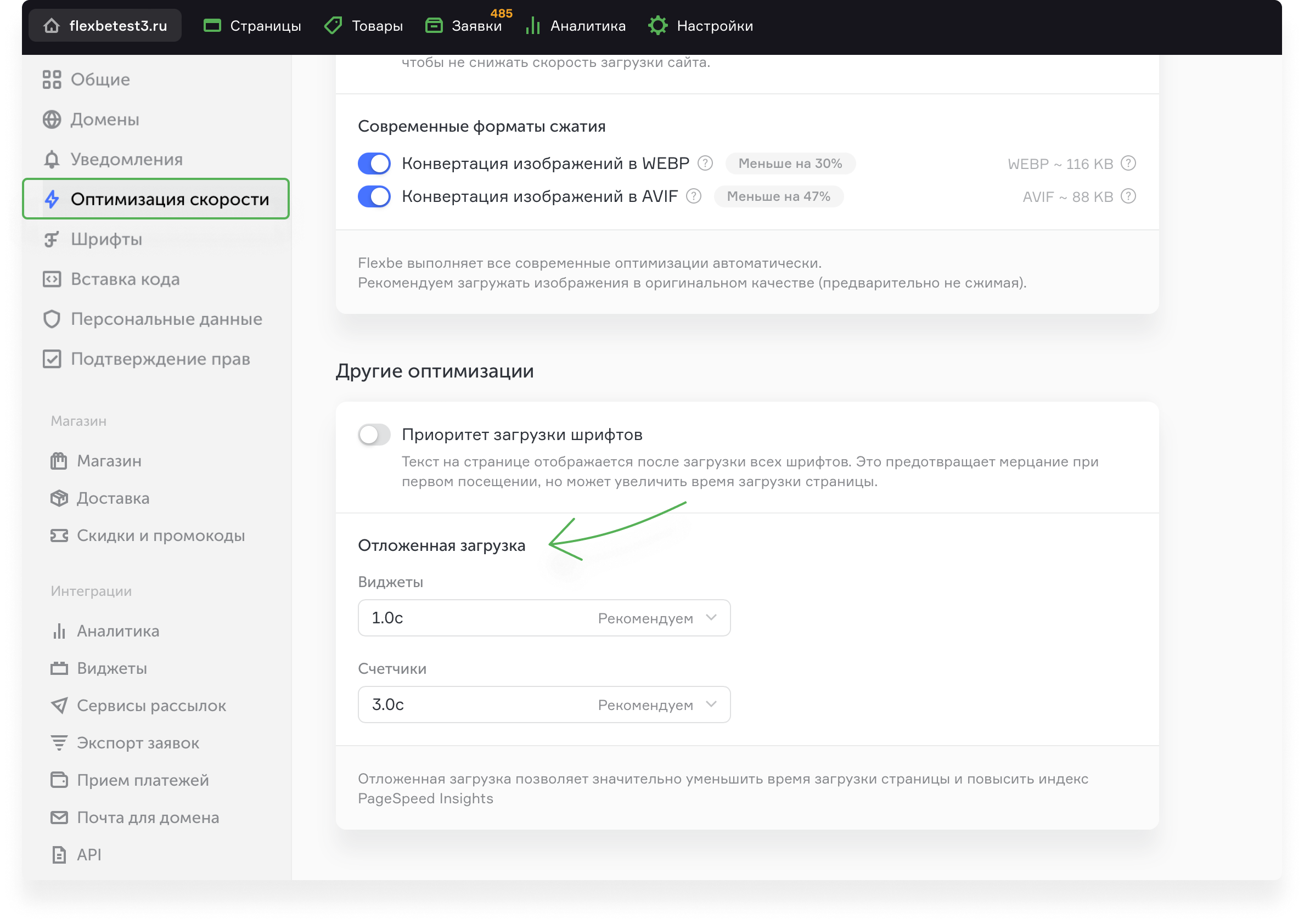The image size is (1304, 924).
Task: Click the Другие оптимизации heading
Action: [x=435, y=371]
